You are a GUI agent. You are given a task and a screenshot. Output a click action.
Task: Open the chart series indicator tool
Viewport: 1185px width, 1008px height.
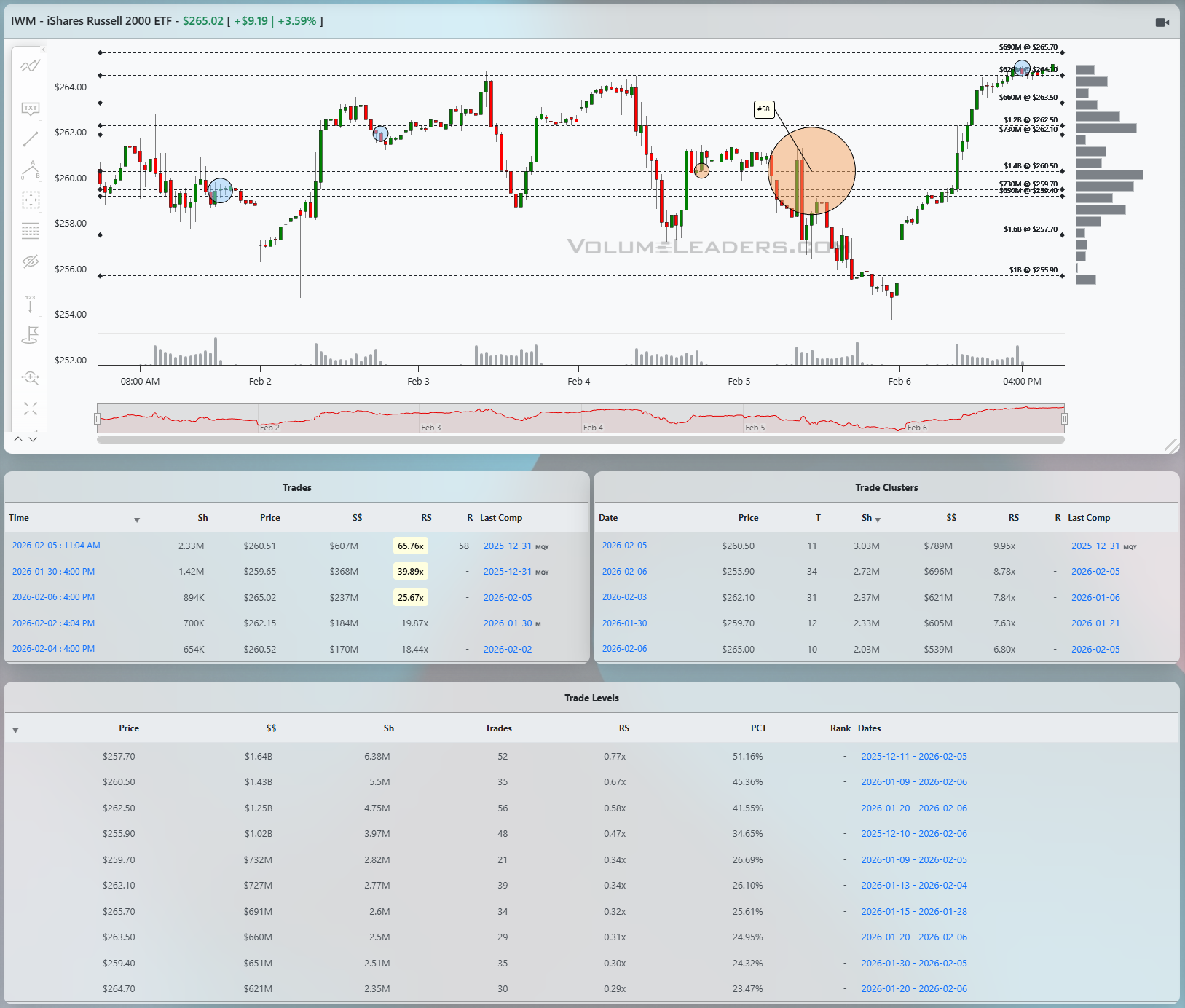(30, 66)
